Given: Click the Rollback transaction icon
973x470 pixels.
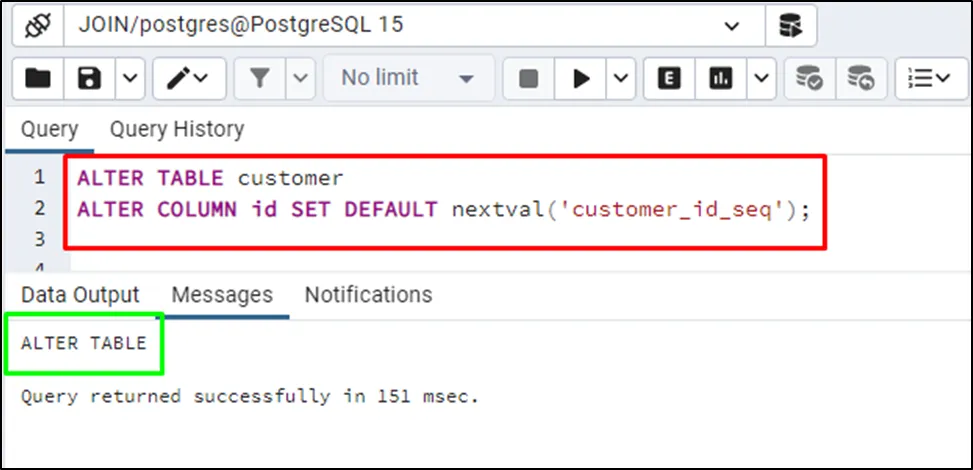Looking at the screenshot, I should [x=860, y=78].
